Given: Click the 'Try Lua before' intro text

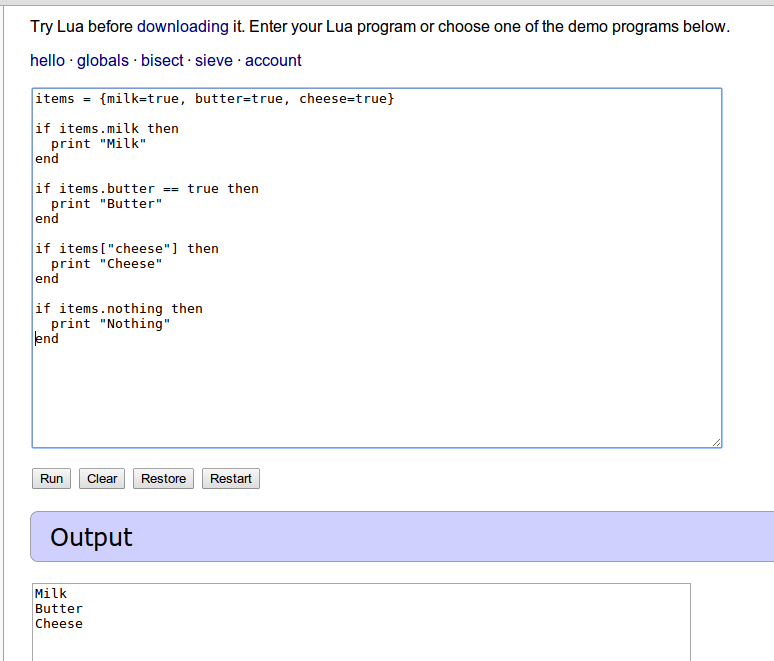Looking at the screenshot, I should [x=81, y=27].
